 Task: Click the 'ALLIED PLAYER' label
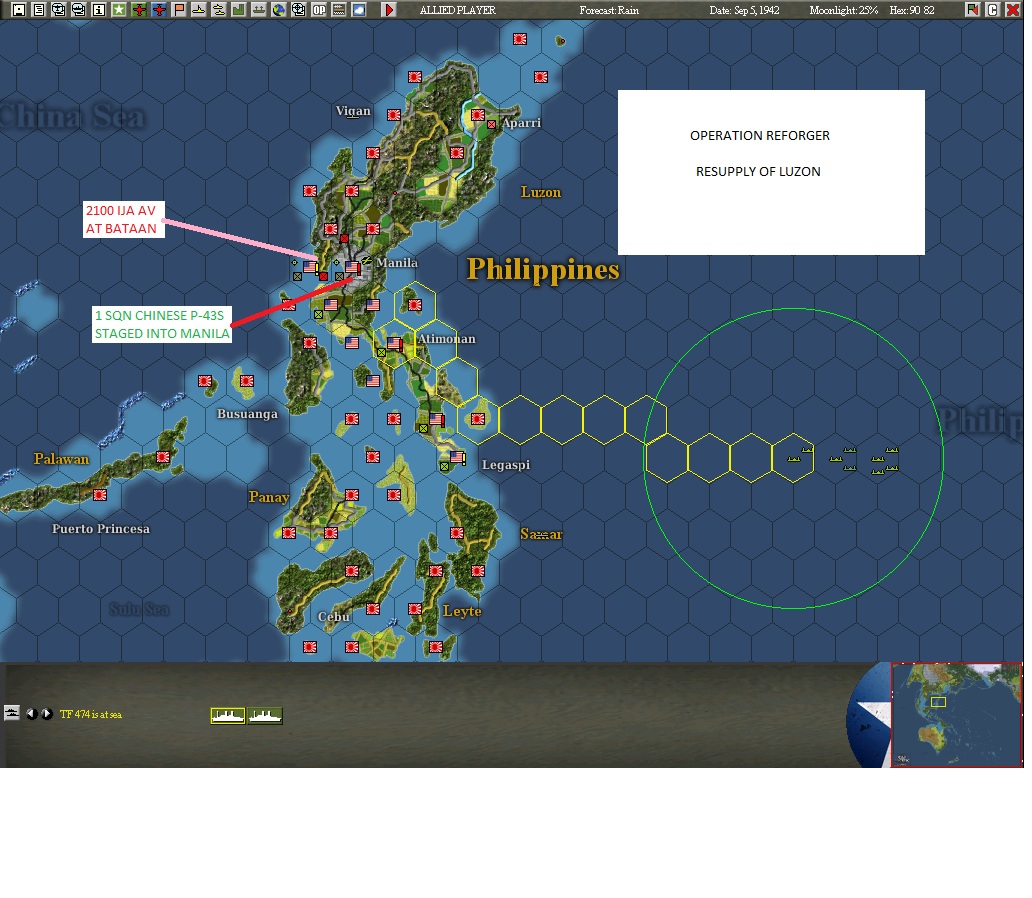click(458, 11)
